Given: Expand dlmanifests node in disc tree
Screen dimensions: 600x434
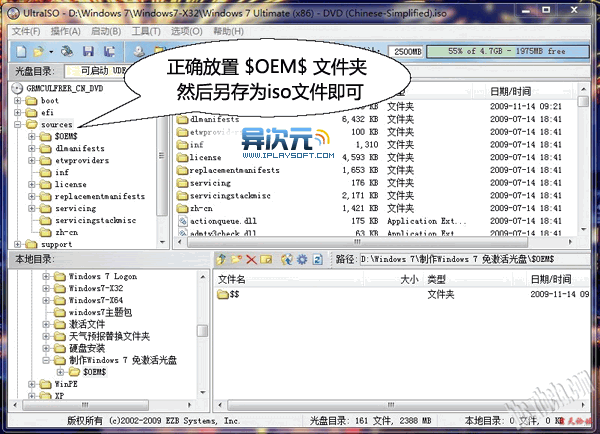Looking at the screenshot, I should (x=32, y=148).
